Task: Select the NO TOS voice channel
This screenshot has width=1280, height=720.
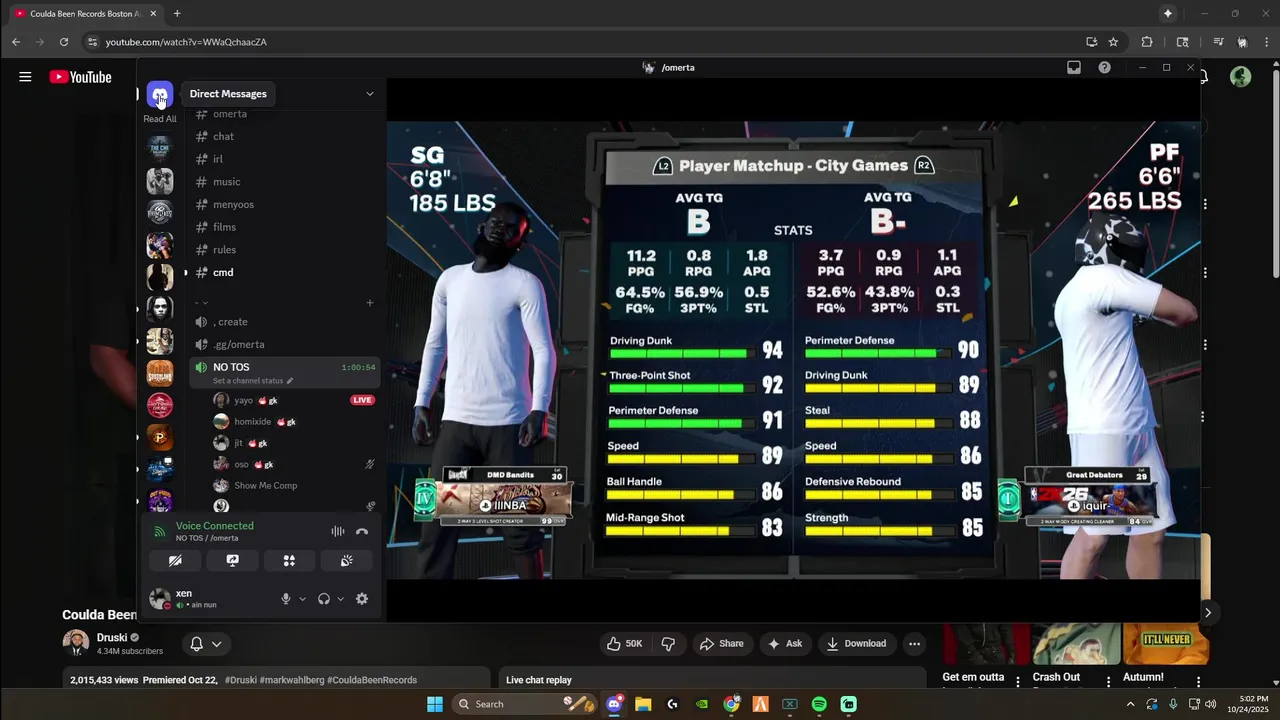Action: (x=285, y=372)
